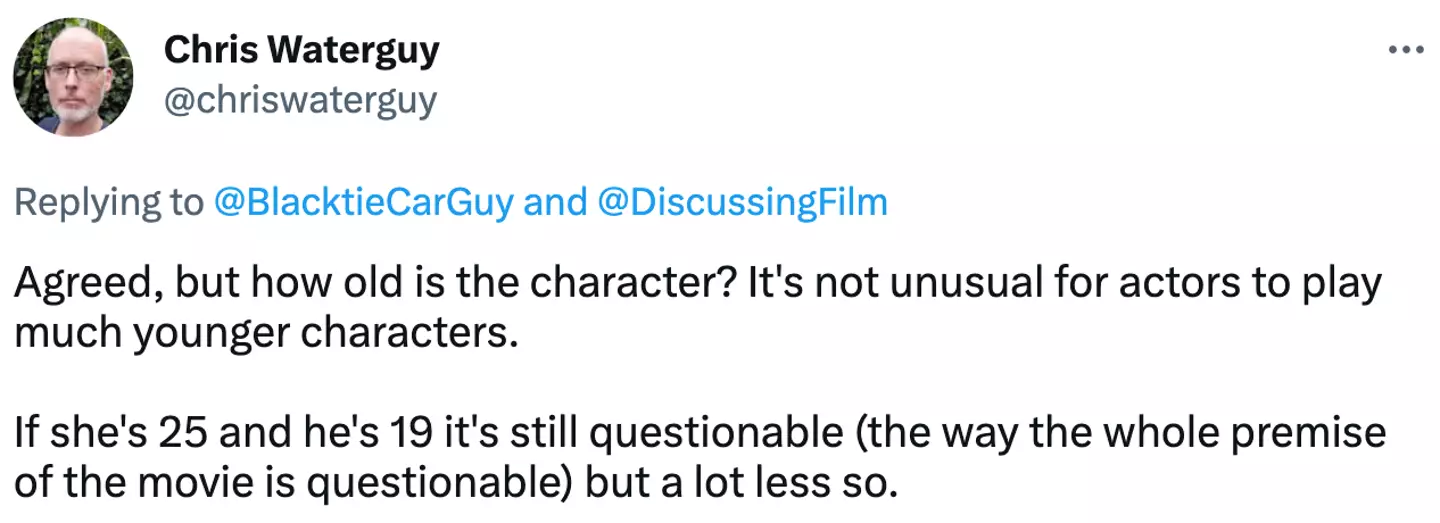1440x523 pixels.
Task: Open the tweet's more options menu
Action: (1405, 50)
